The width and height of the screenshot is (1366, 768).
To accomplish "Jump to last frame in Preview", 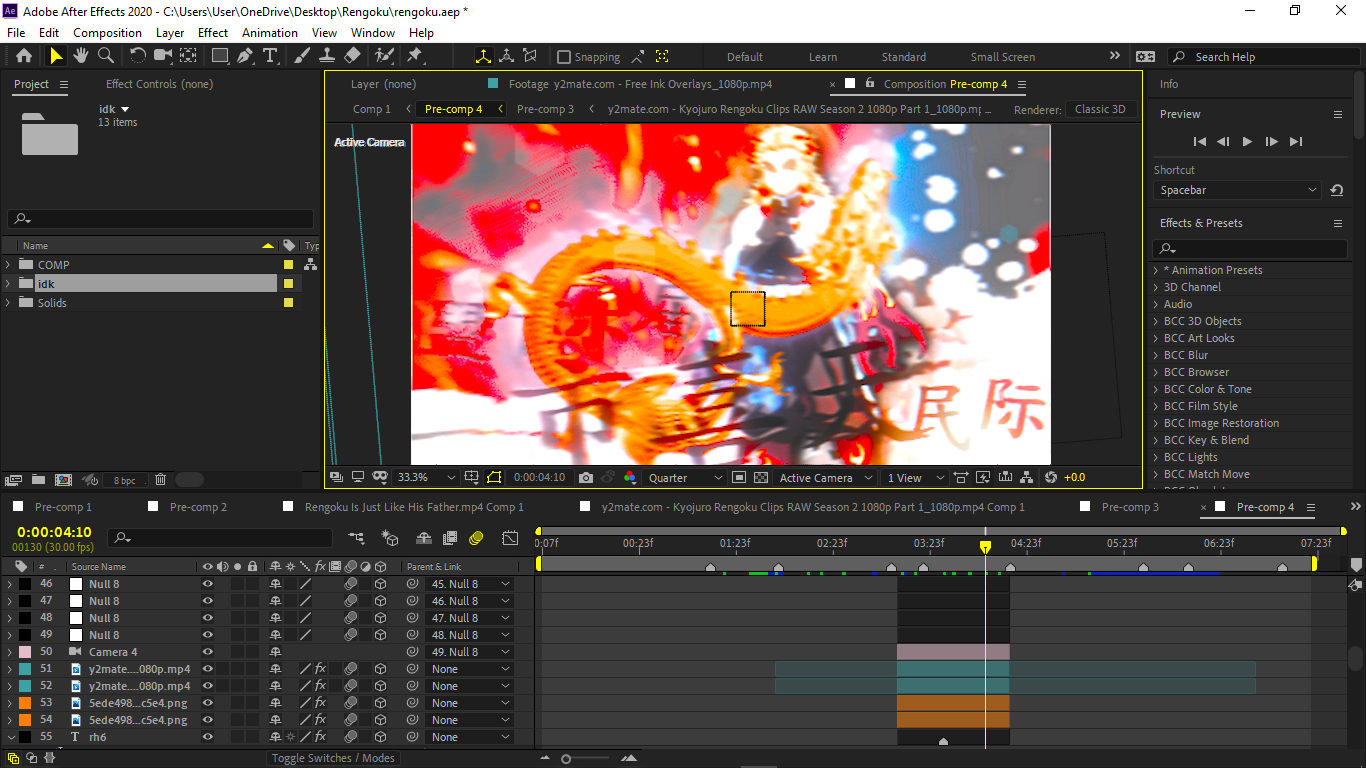I will [x=1296, y=142].
